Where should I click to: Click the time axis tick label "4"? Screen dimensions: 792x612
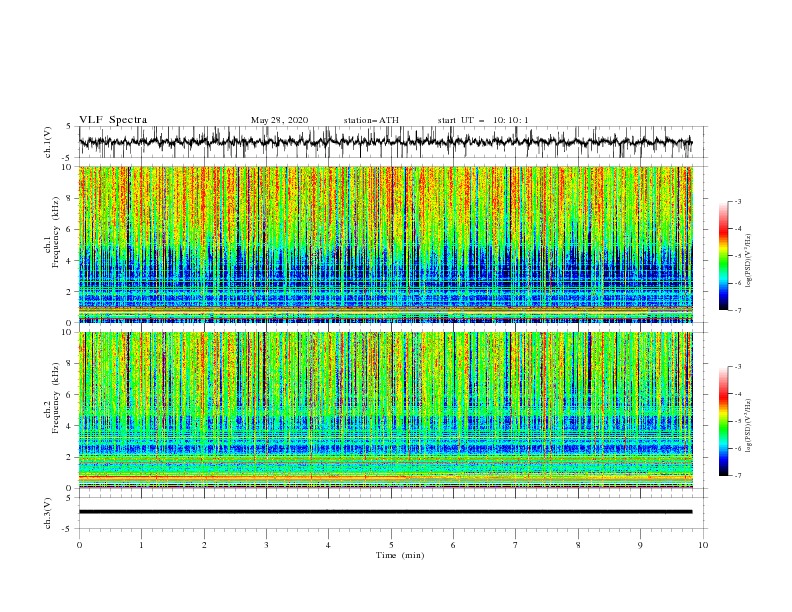tap(328, 545)
